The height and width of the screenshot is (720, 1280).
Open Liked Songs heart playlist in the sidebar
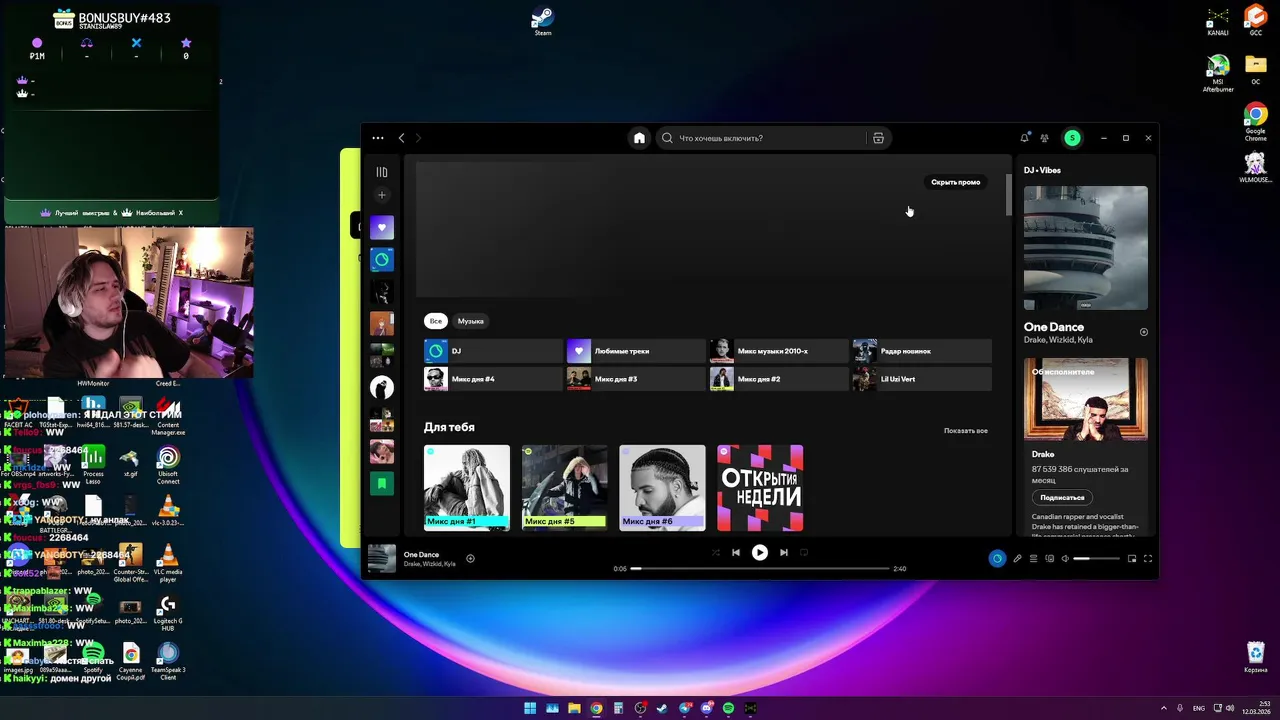[381, 228]
